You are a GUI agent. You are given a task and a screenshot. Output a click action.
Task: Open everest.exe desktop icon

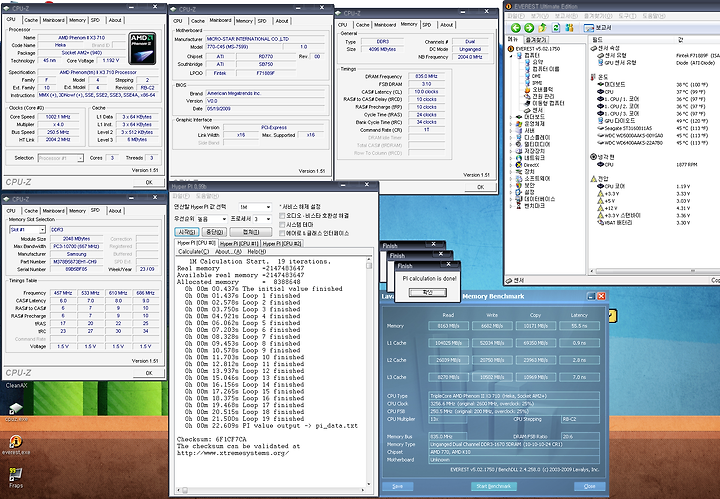16,445
